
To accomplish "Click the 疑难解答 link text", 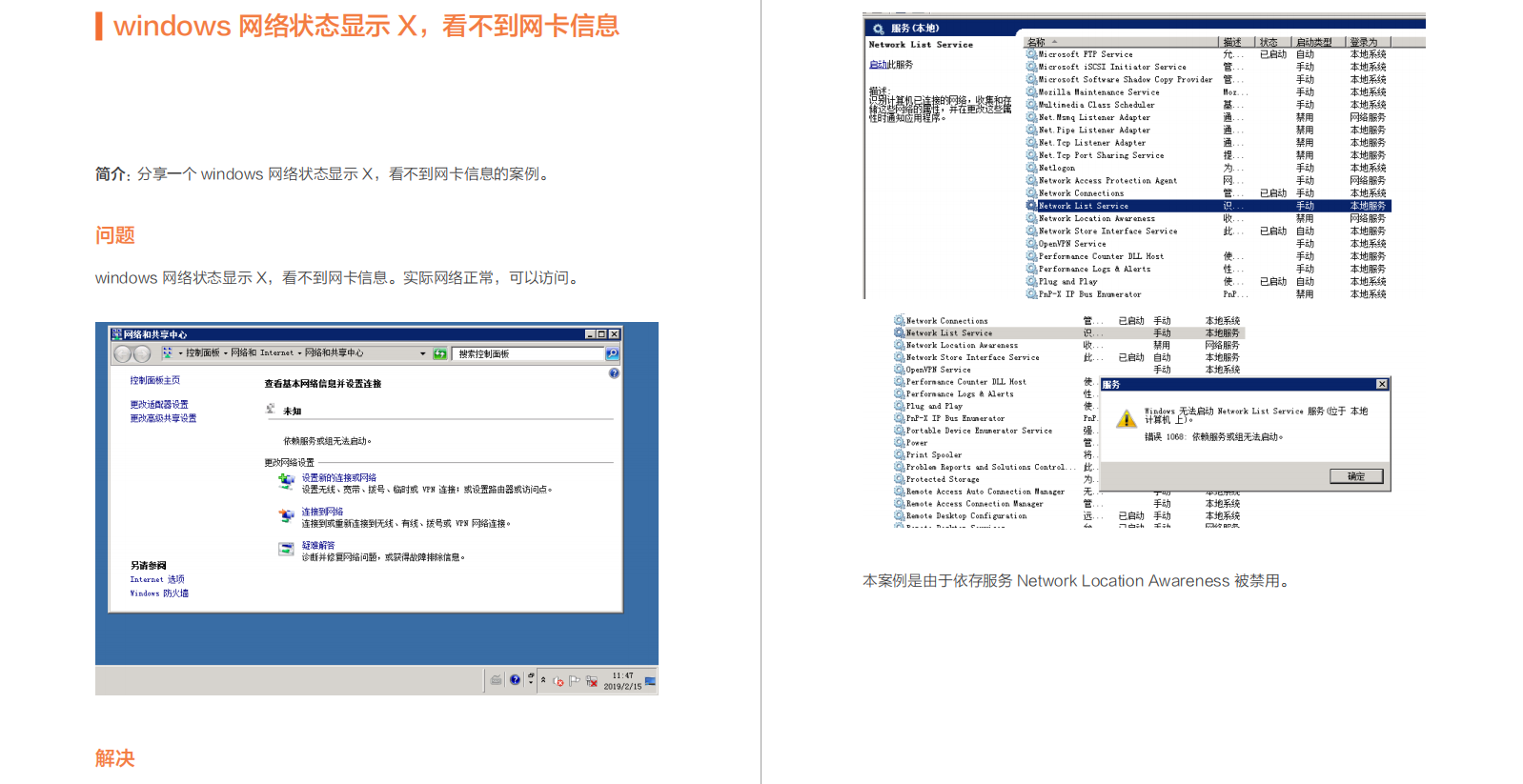I will [x=318, y=546].
